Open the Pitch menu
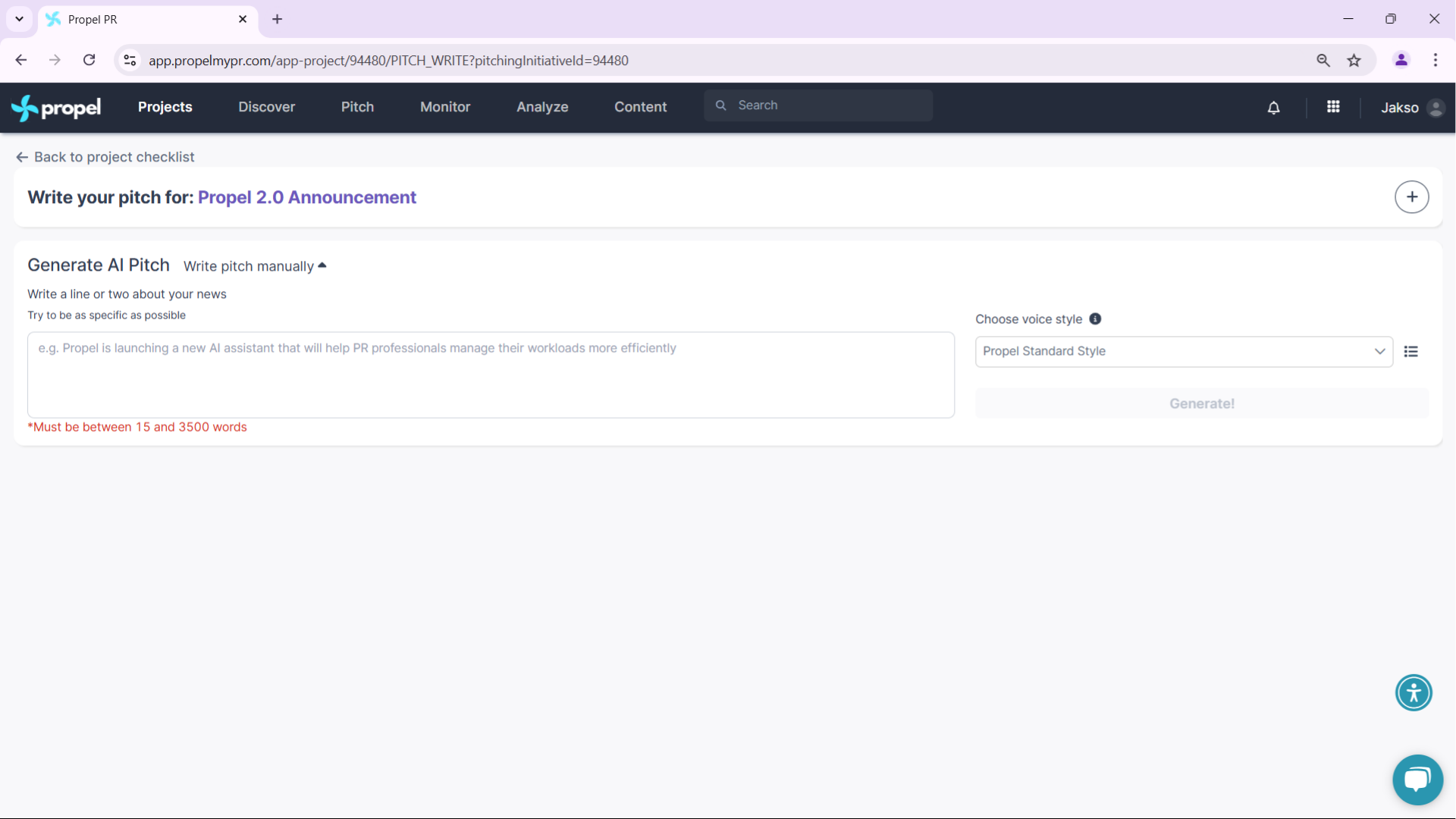Screen dimensions: 1456x819 pyautogui.click(x=357, y=108)
